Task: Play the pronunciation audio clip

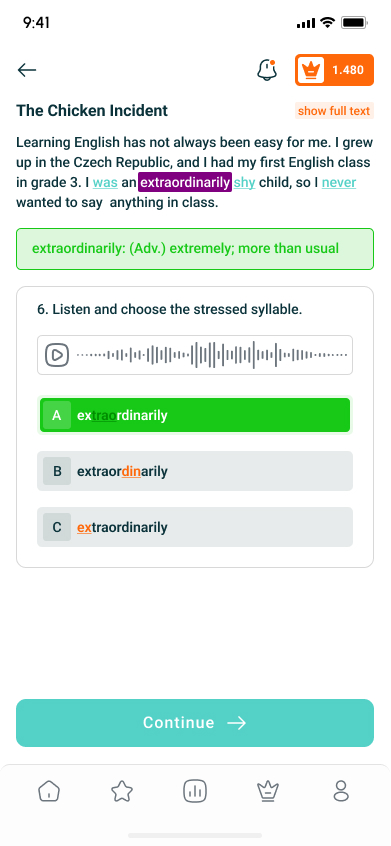Action: pyautogui.click(x=57, y=355)
